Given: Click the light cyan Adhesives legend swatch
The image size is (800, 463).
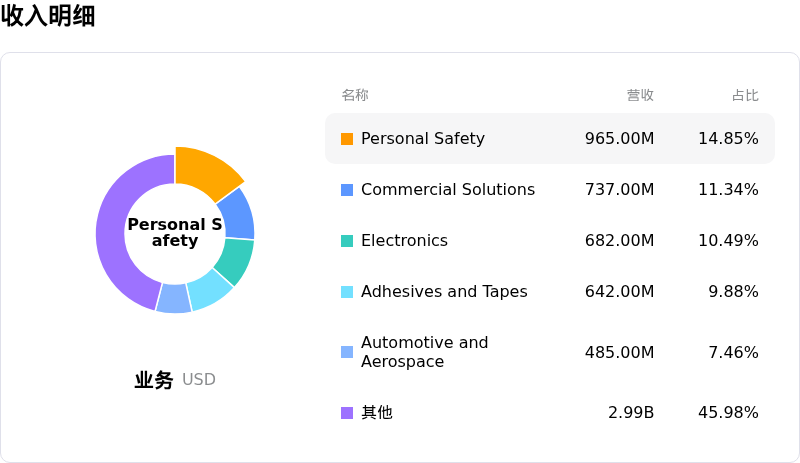Looking at the screenshot, I should (347, 292).
